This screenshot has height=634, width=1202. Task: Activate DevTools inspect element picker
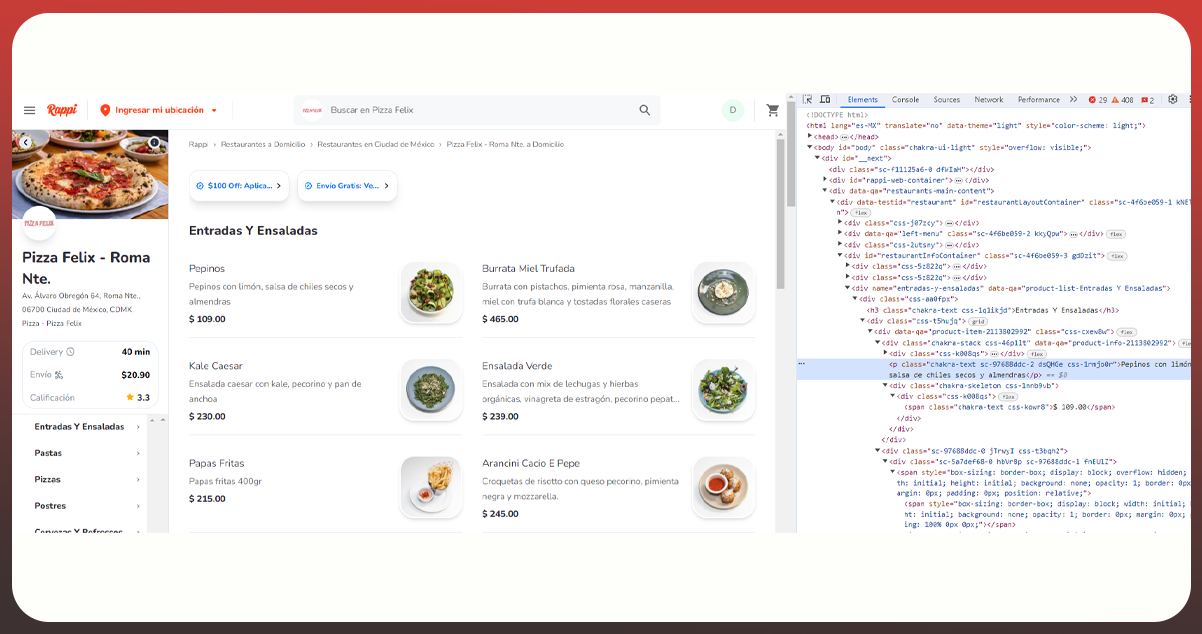point(808,100)
